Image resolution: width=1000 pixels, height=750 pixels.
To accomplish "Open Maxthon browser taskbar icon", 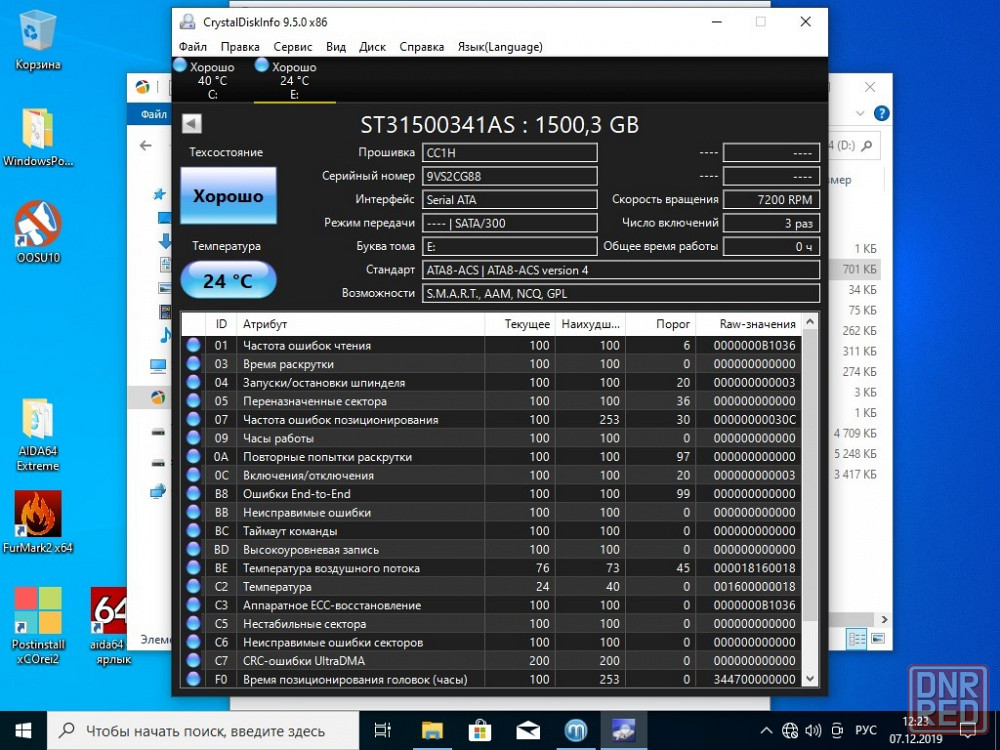I will point(576,731).
